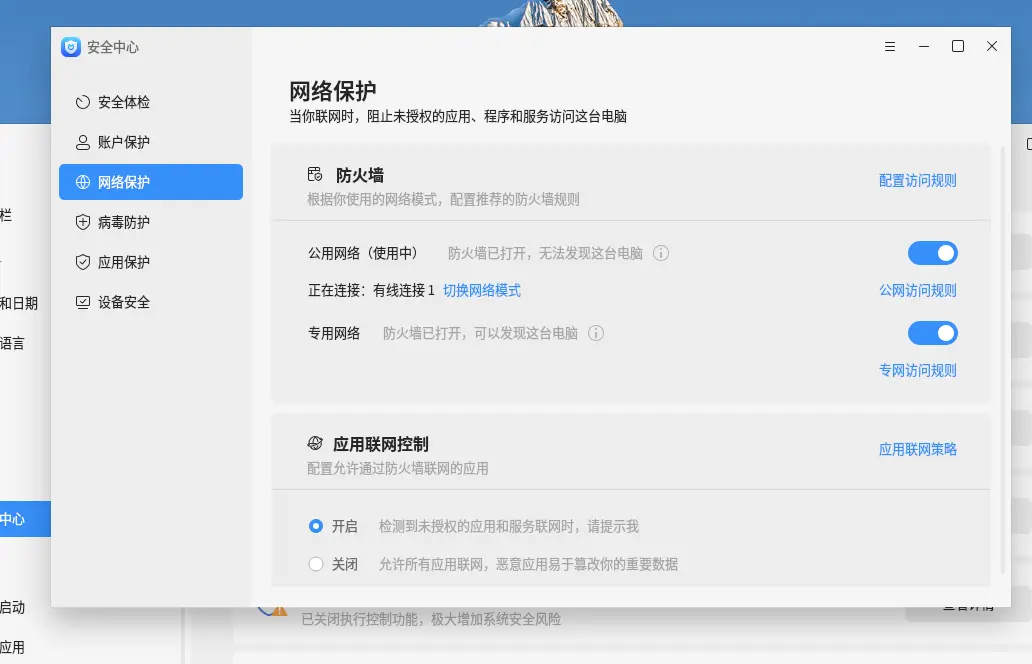Click 语言 item in background settings window
This screenshot has width=1032, height=664.
coord(13,343)
